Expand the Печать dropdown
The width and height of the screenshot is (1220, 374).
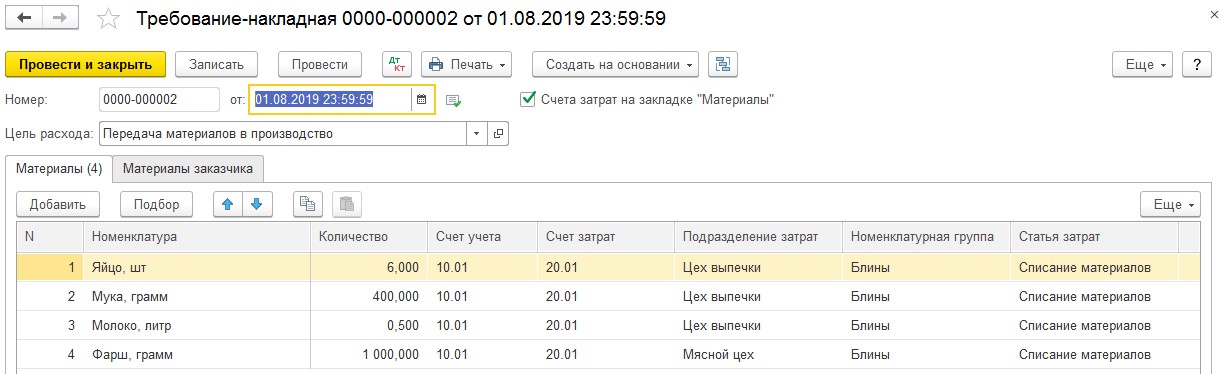click(x=467, y=64)
